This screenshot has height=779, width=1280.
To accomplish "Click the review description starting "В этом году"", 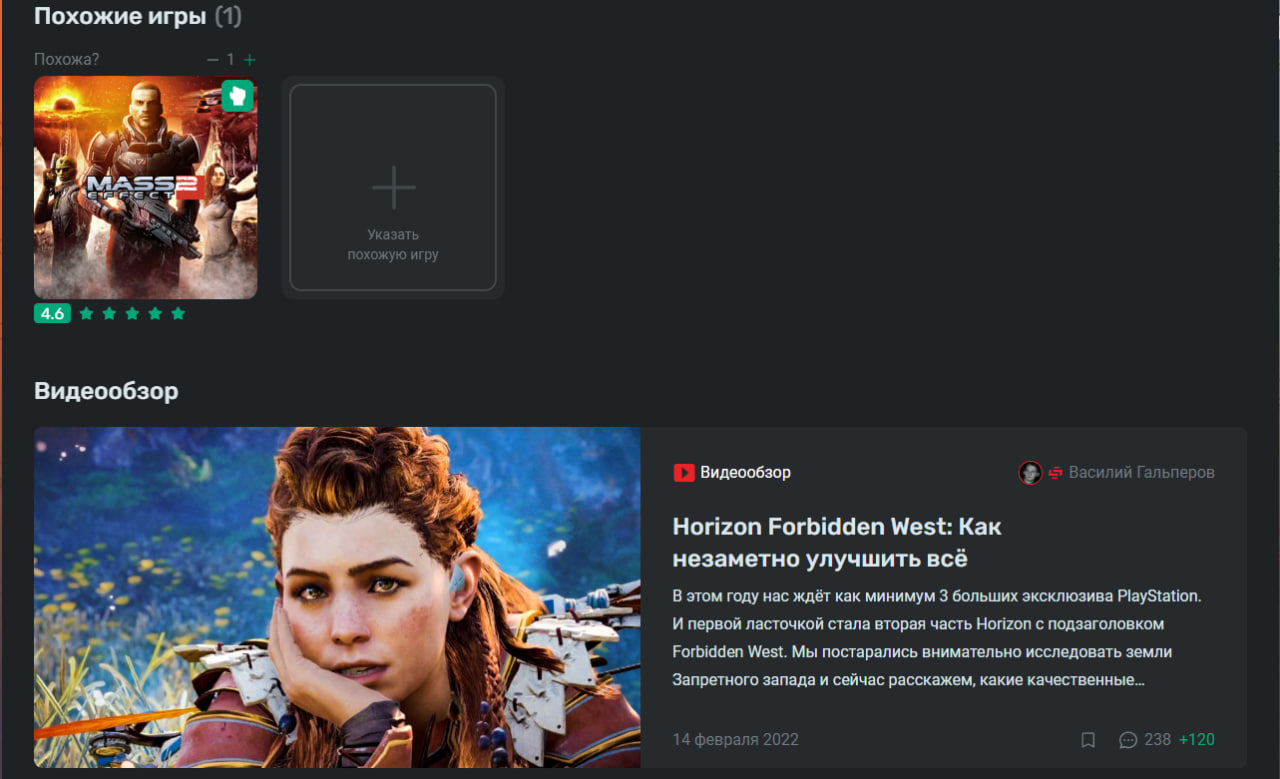I will (937, 638).
